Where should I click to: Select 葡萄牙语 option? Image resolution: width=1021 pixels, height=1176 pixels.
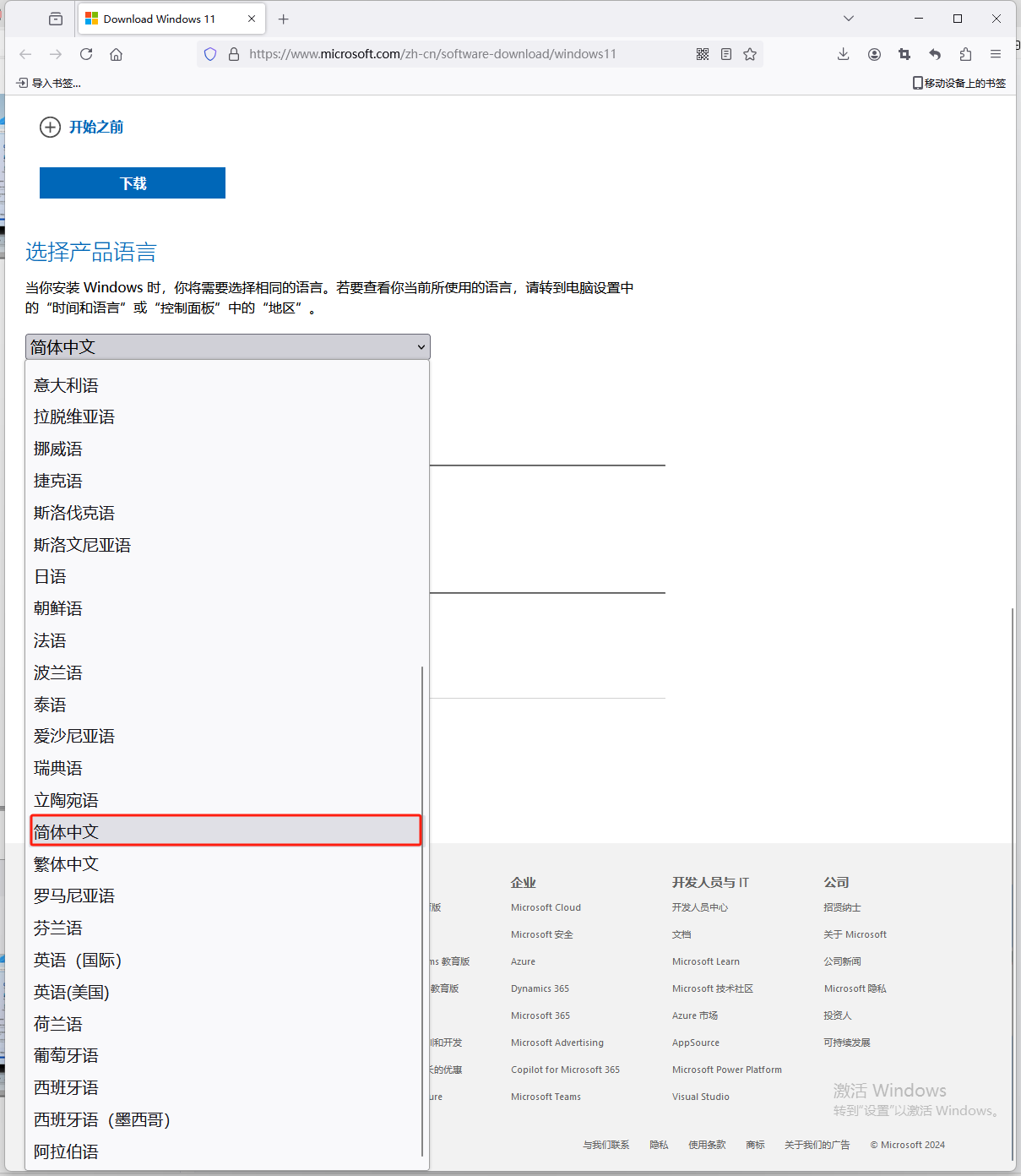(224, 1056)
